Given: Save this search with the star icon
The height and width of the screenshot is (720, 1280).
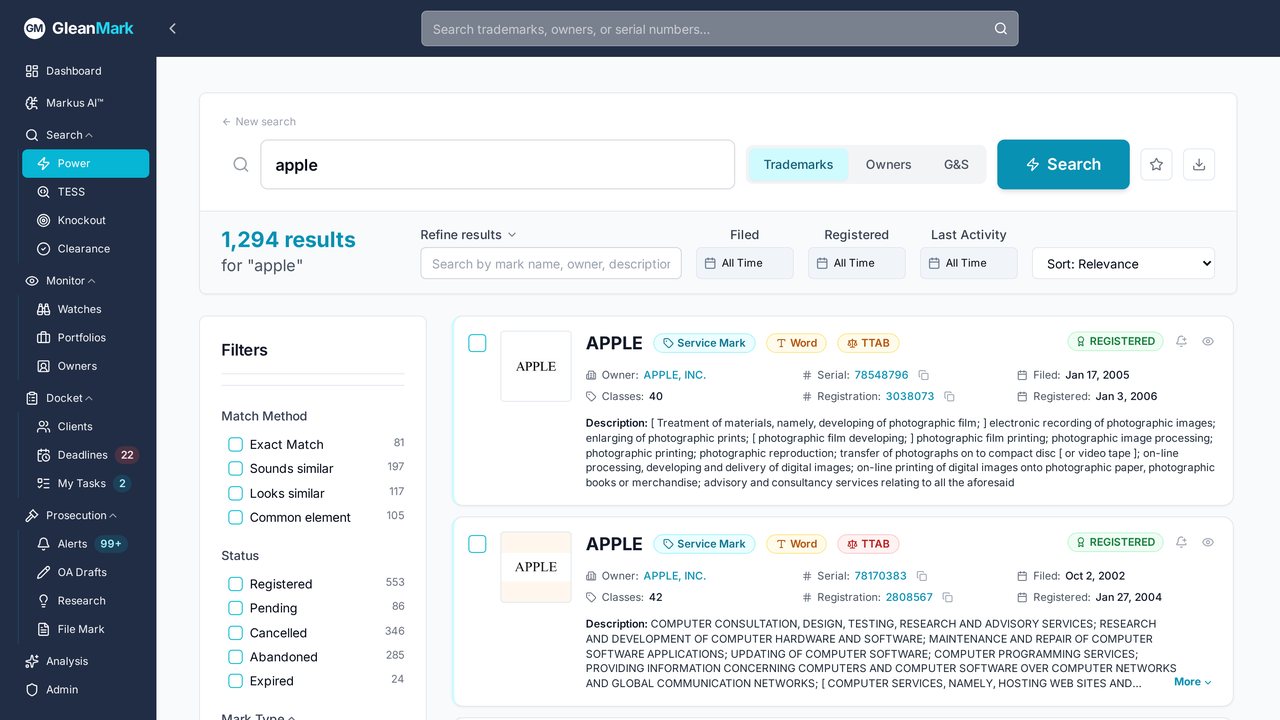Looking at the screenshot, I should click(x=1156, y=164).
